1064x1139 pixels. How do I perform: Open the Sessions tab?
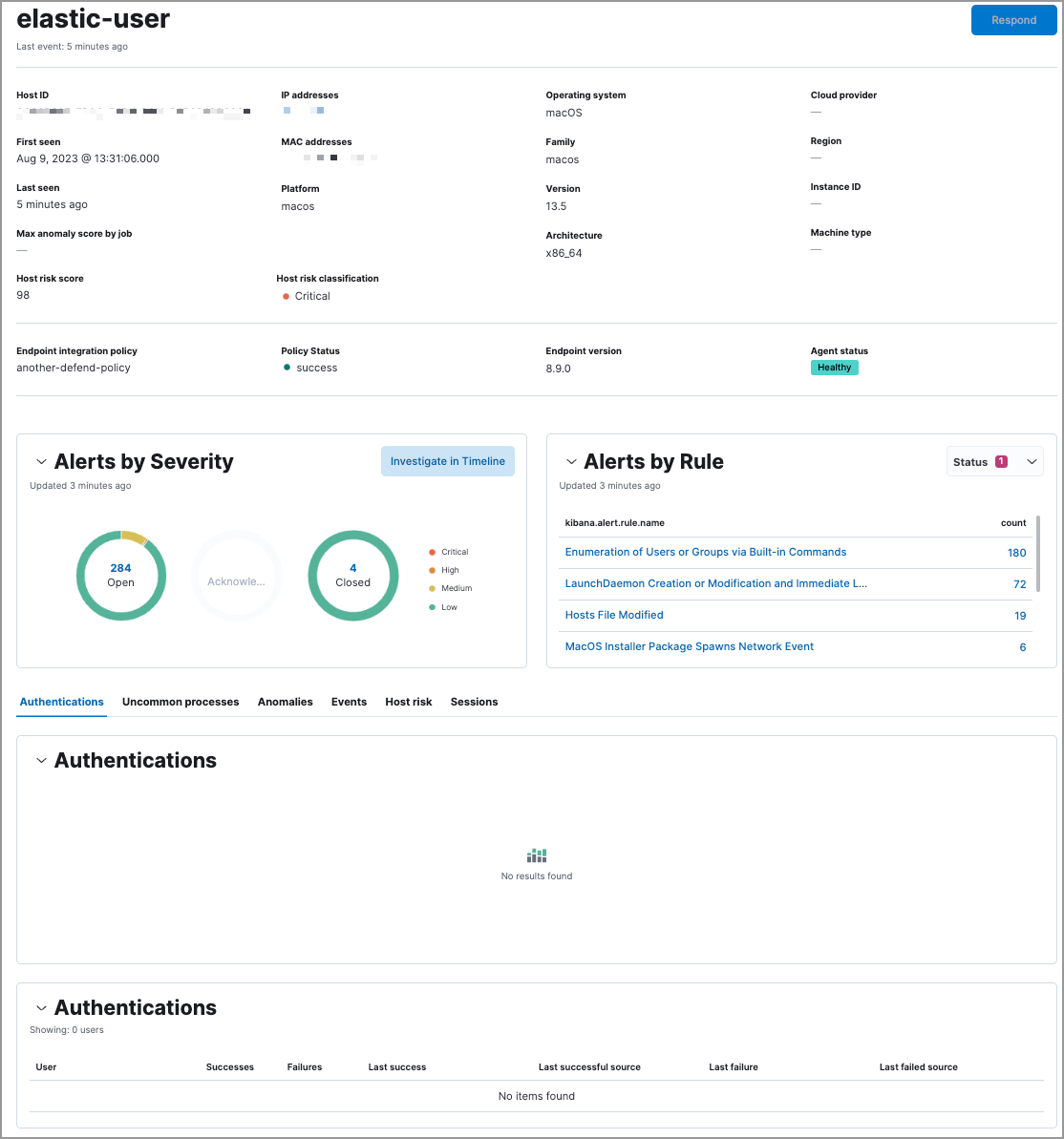pos(474,702)
